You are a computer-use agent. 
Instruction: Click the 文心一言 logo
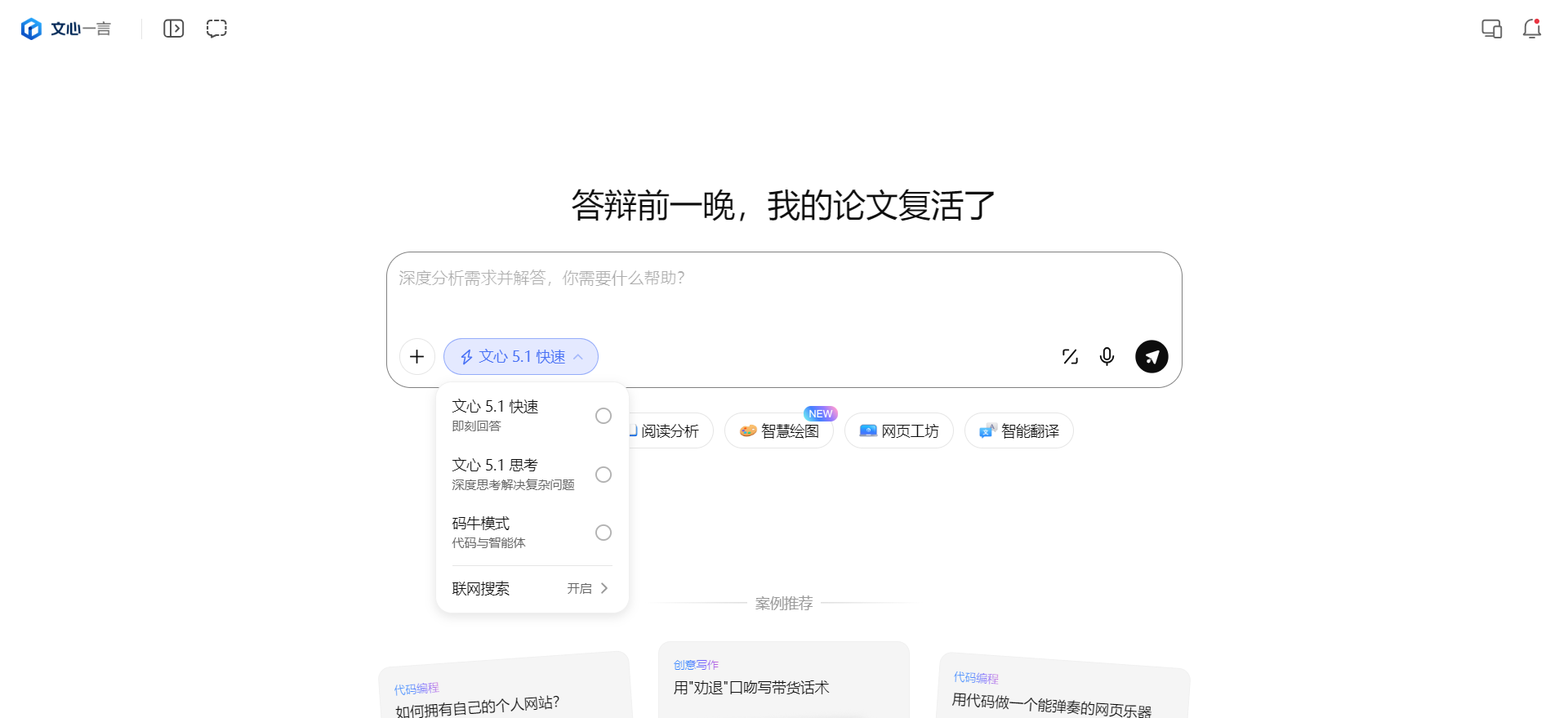65,29
